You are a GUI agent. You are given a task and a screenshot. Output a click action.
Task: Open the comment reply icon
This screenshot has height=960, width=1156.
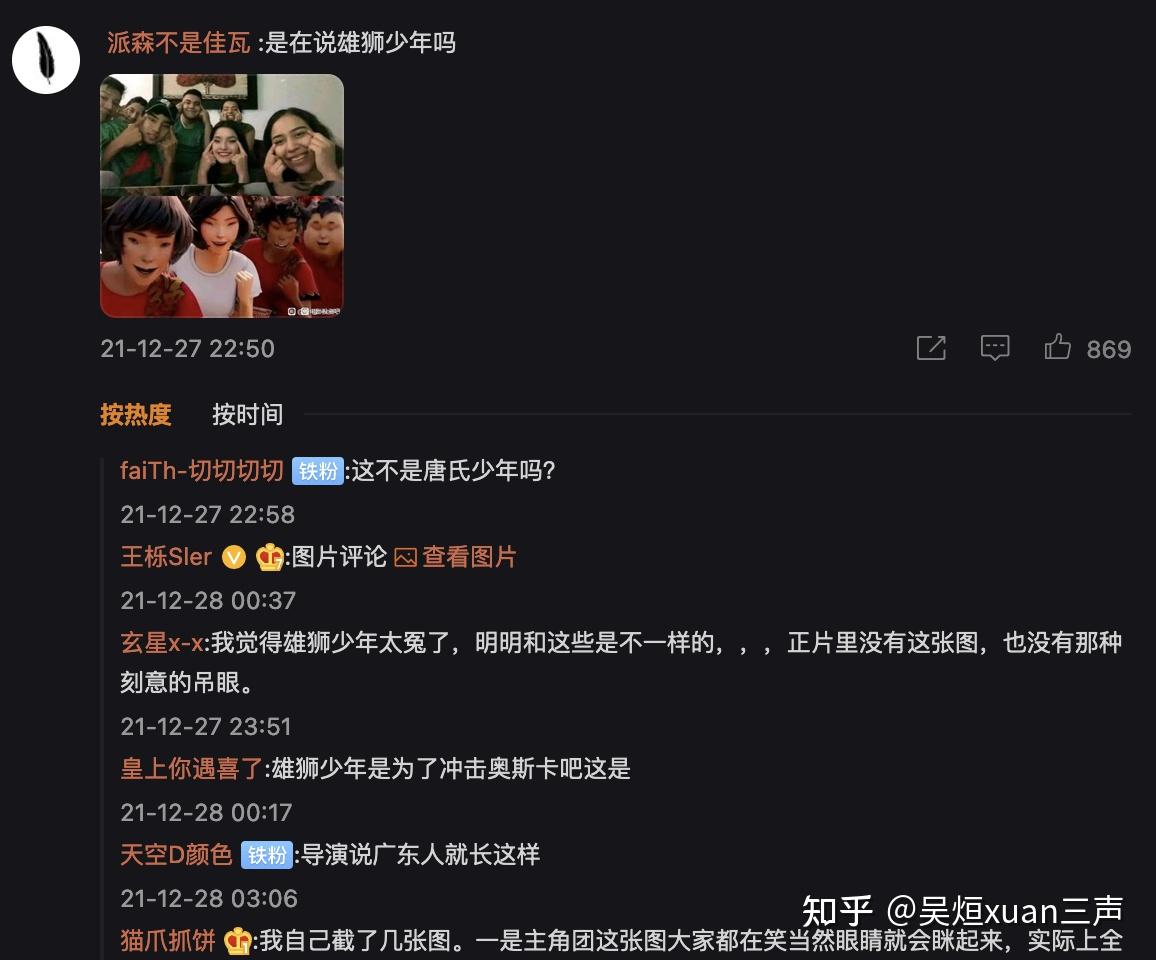tap(995, 347)
